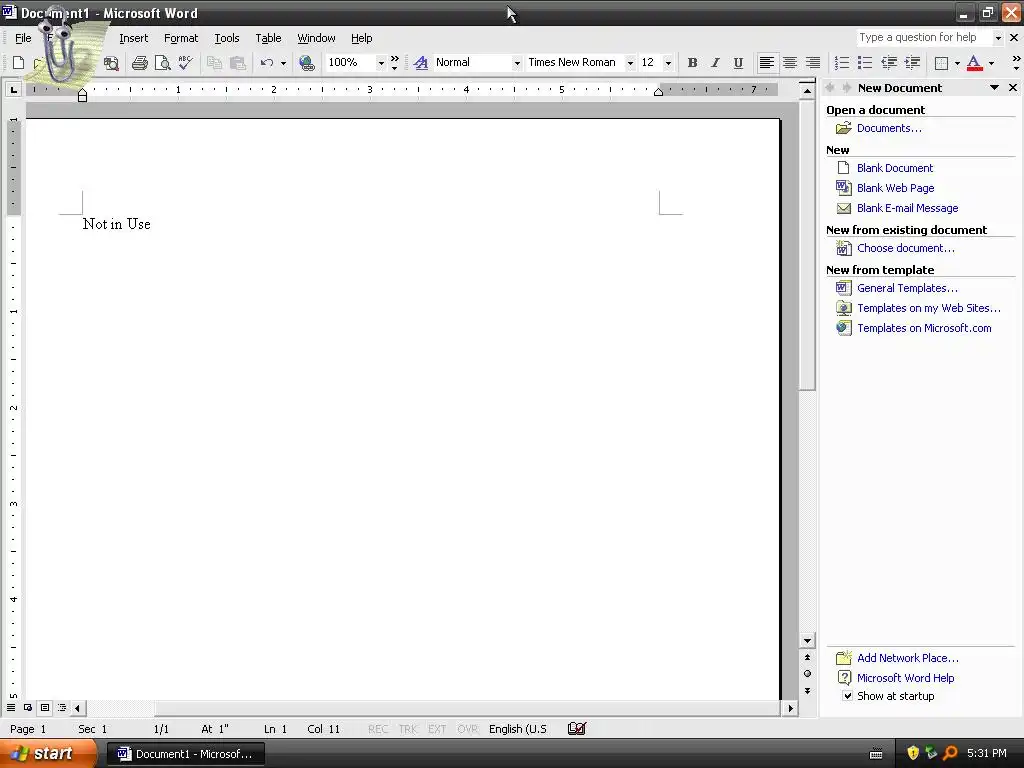Click the Insert Hyperlink globe icon
Image resolution: width=1024 pixels, height=768 pixels.
pos(306,63)
